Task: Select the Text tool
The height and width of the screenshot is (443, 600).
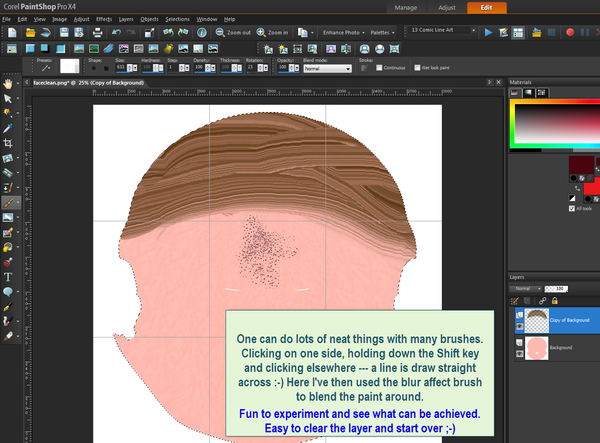Action: (x=9, y=276)
